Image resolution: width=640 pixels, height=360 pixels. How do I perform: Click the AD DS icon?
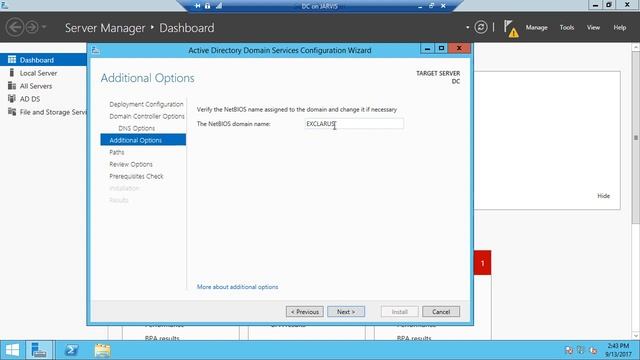click(12, 98)
